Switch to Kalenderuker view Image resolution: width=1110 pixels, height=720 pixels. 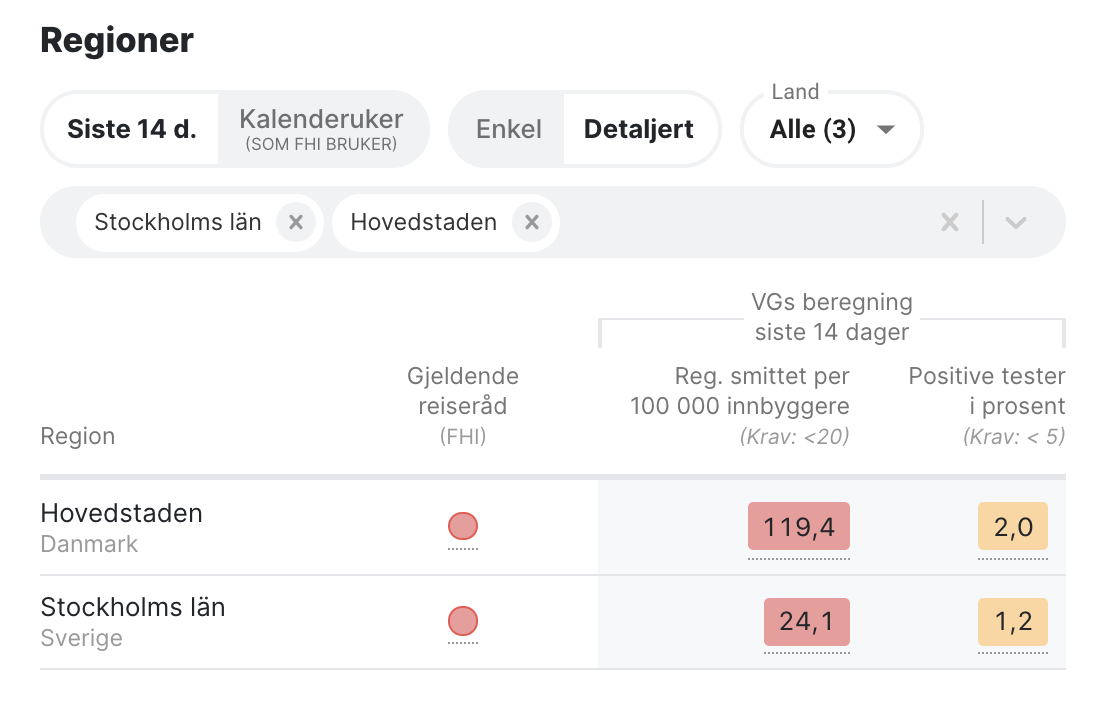321,130
